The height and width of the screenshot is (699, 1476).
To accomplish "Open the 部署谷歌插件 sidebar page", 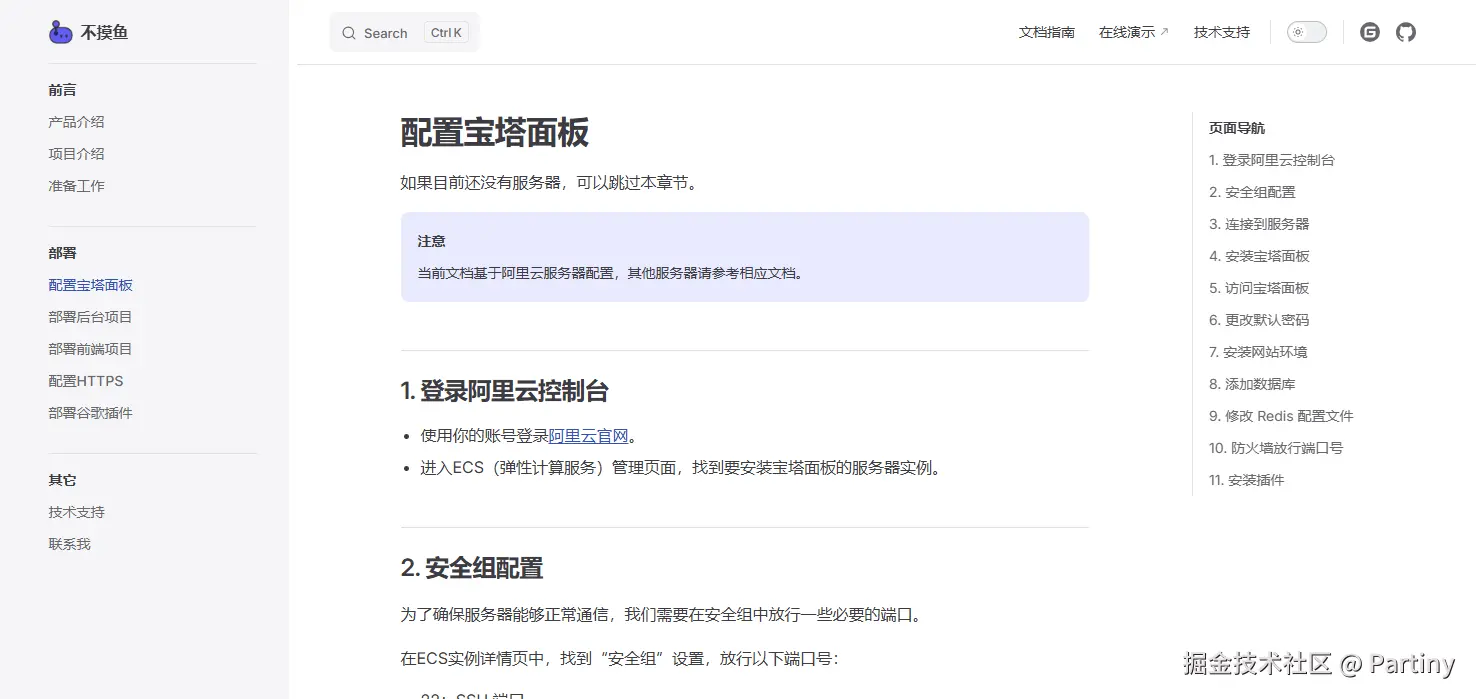I will [x=90, y=412].
